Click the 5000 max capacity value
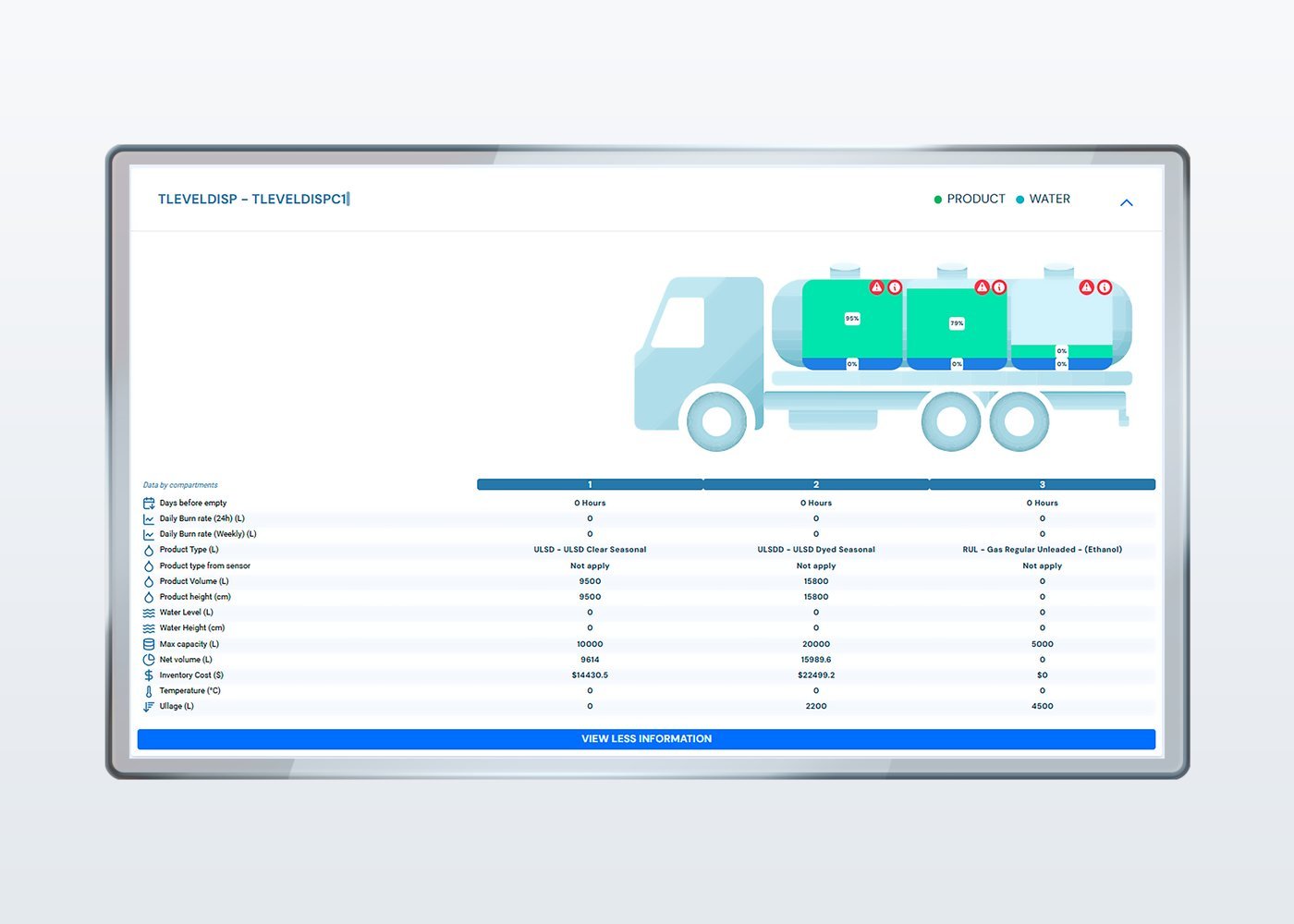 (x=1043, y=644)
